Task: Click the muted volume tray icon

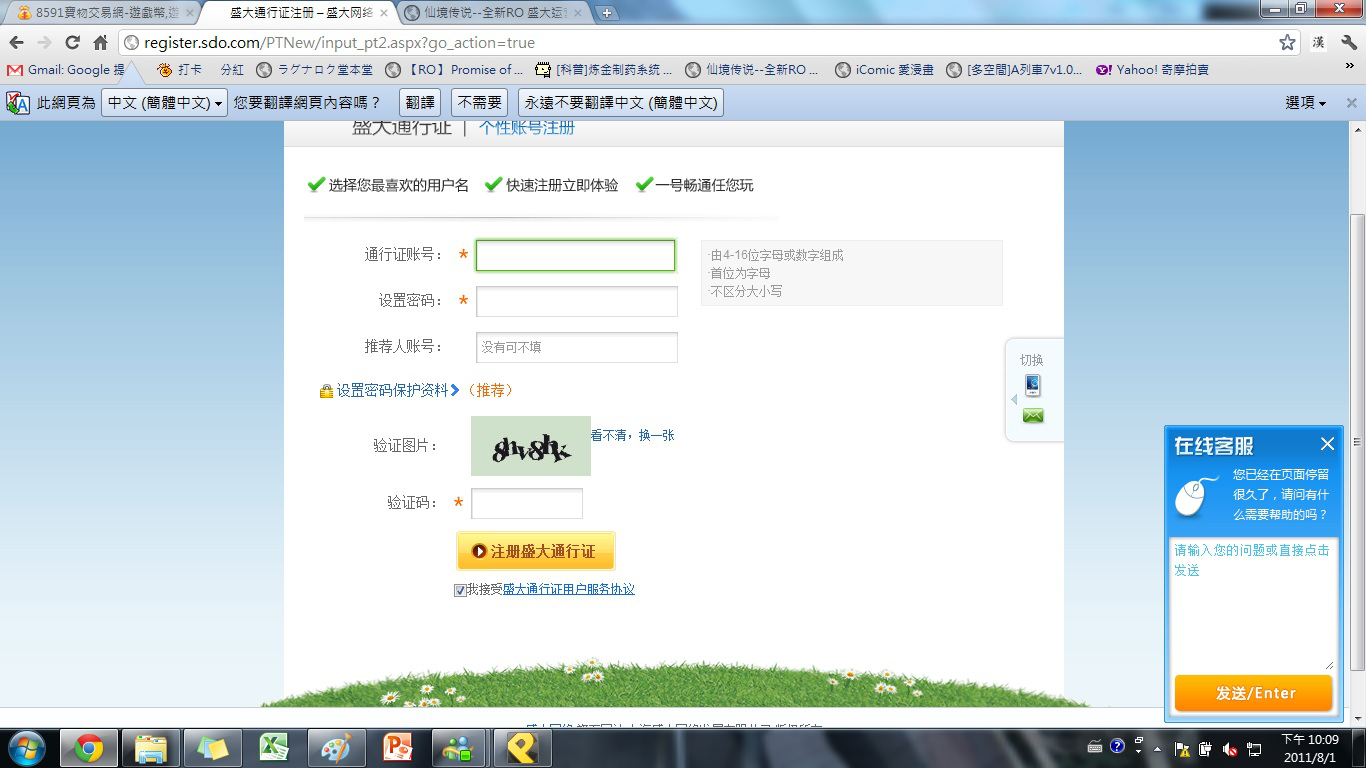Action: (1230, 748)
